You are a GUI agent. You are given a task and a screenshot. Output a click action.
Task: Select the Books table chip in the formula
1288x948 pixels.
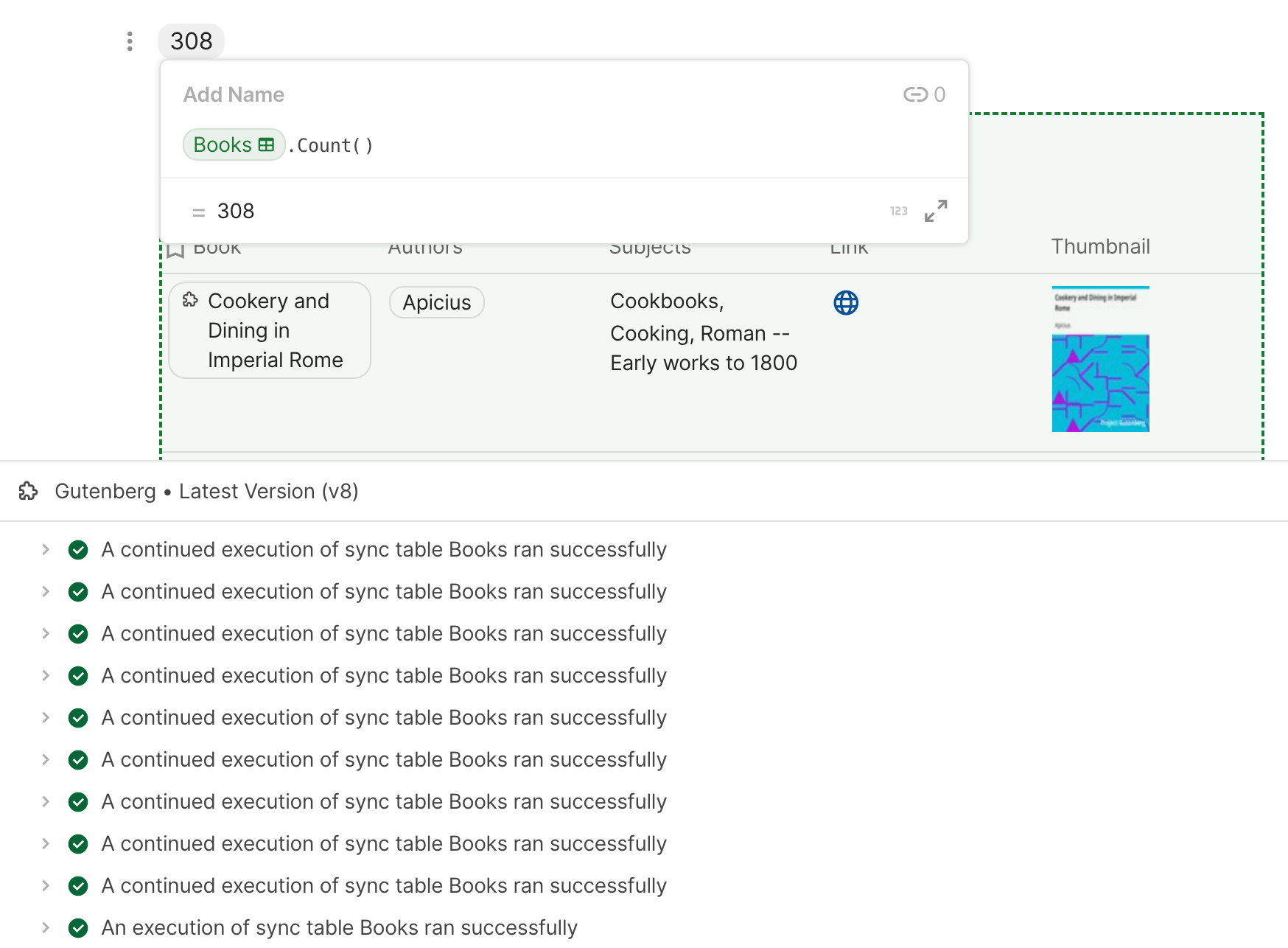(x=234, y=144)
